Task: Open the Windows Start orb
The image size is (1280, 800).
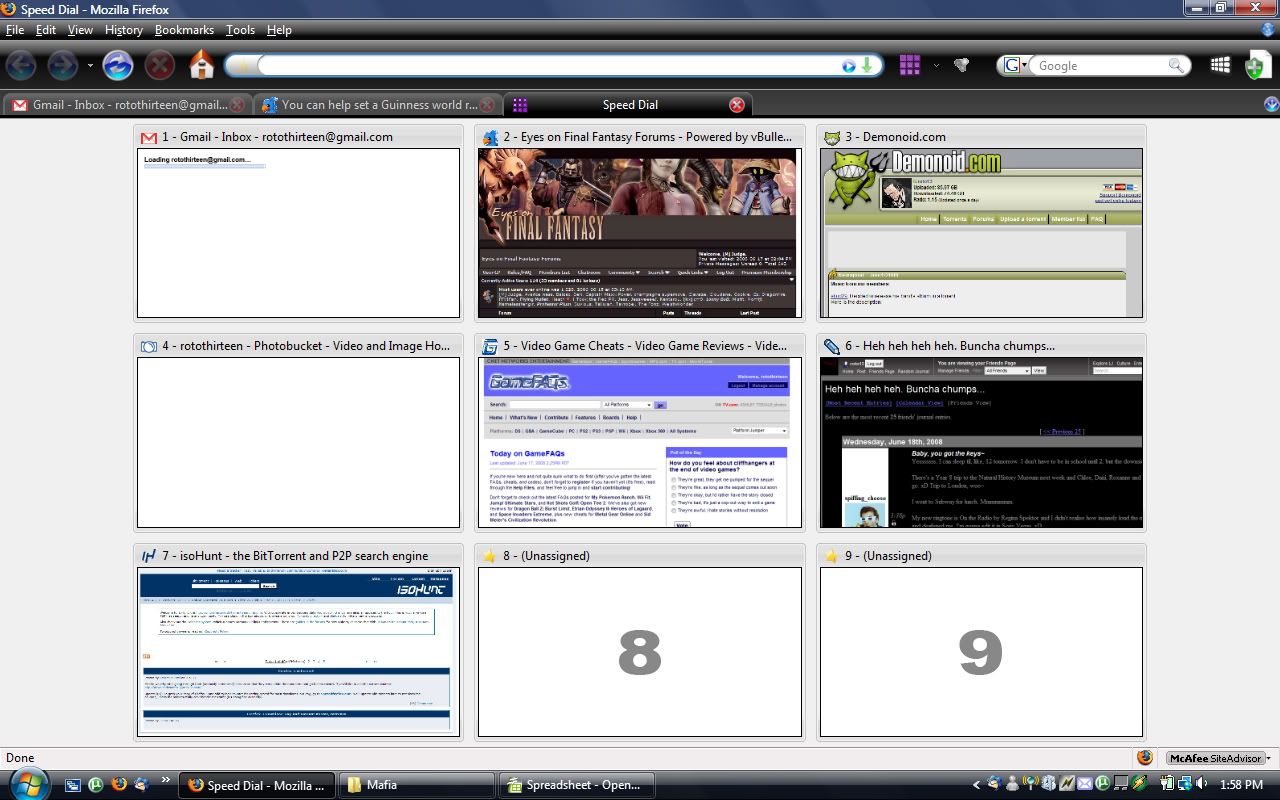Action: 28,783
